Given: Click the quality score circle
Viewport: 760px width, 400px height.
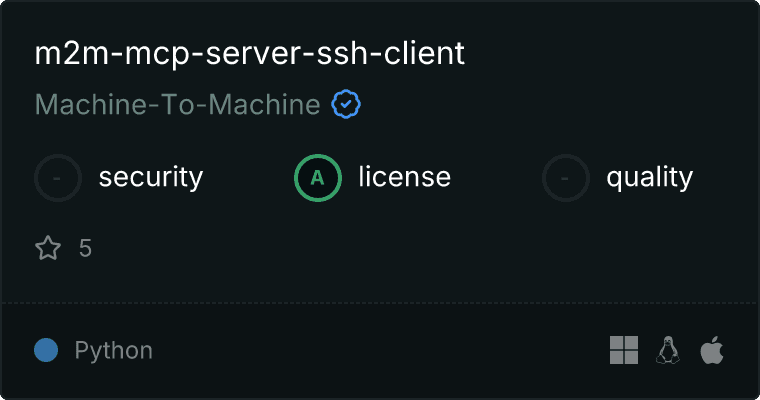Looking at the screenshot, I should click(x=566, y=178).
